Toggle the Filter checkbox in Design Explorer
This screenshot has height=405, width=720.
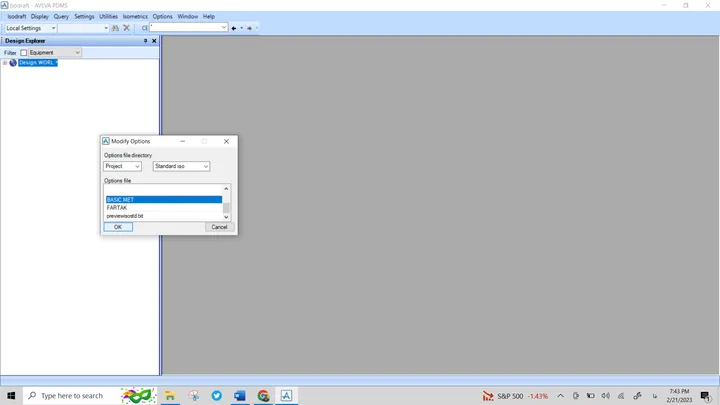coord(23,53)
